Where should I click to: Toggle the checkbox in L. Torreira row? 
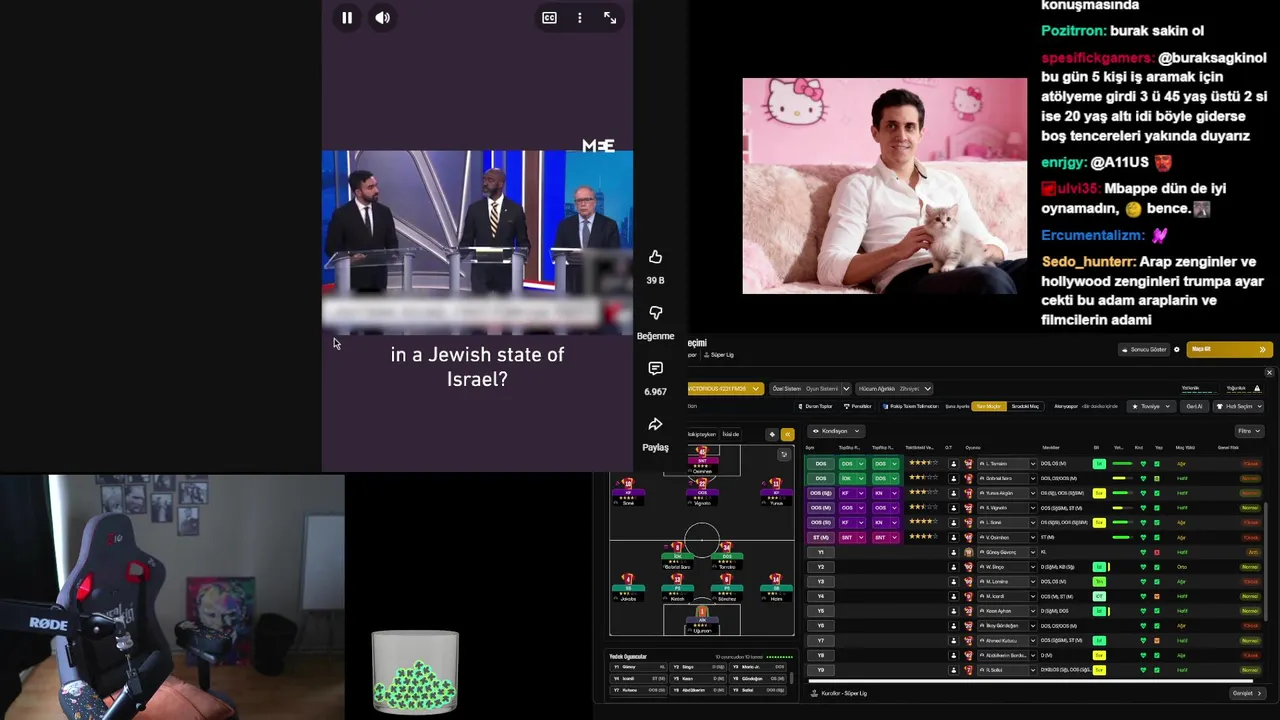pos(1157,464)
